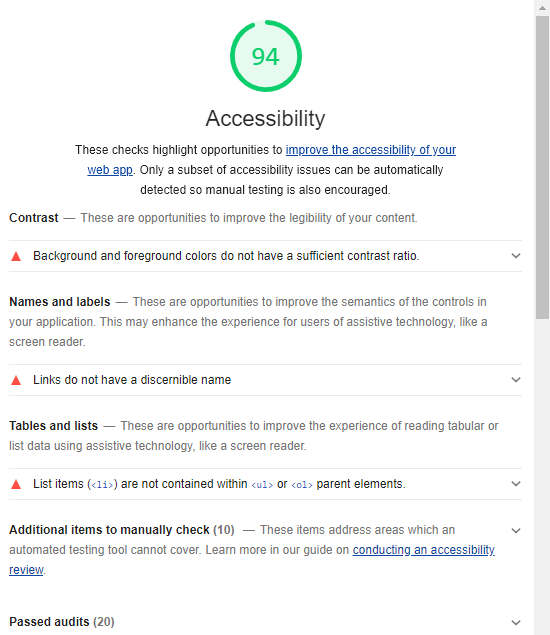Expand Links discernible name chevron
This screenshot has height=635, width=550.
click(x=516, y=380)
